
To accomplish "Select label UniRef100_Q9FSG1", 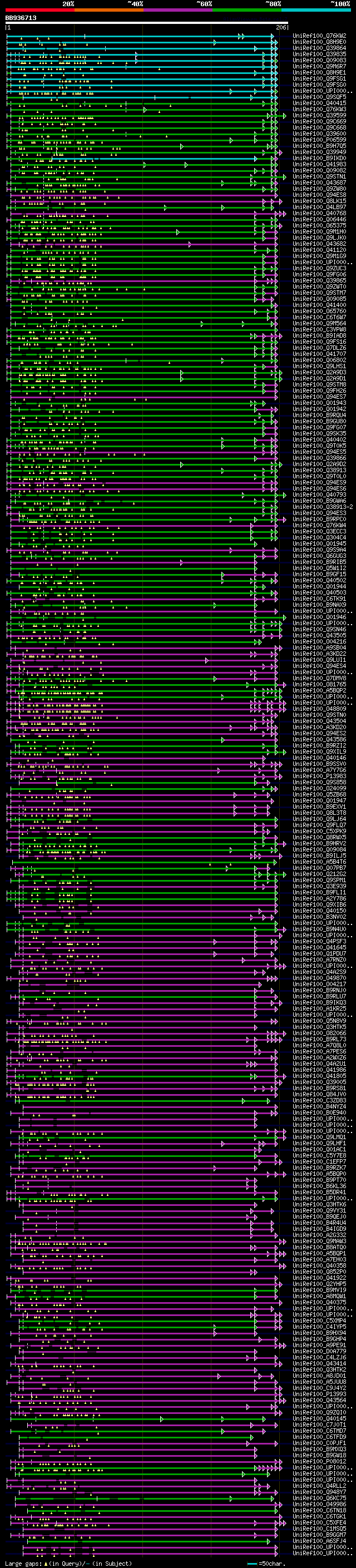I will [x=319, y=78].
